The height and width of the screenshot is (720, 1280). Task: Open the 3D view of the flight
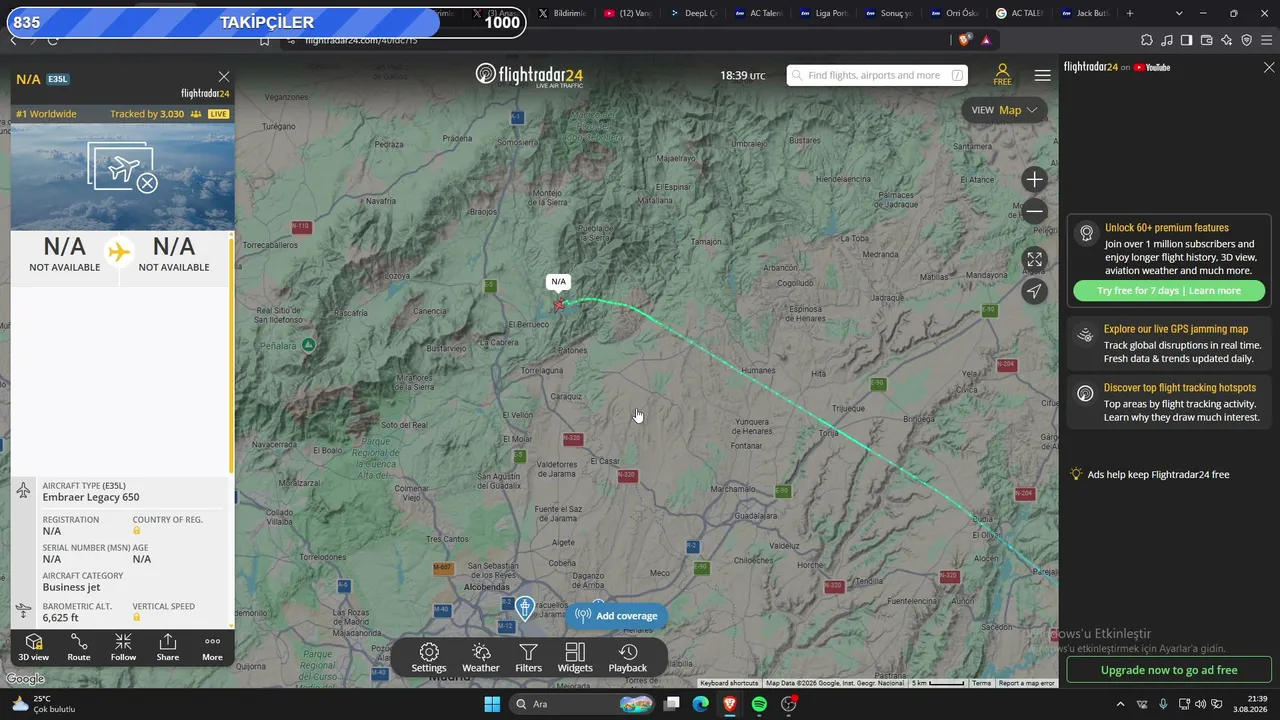pyautogui.click(x=33, y=647)
